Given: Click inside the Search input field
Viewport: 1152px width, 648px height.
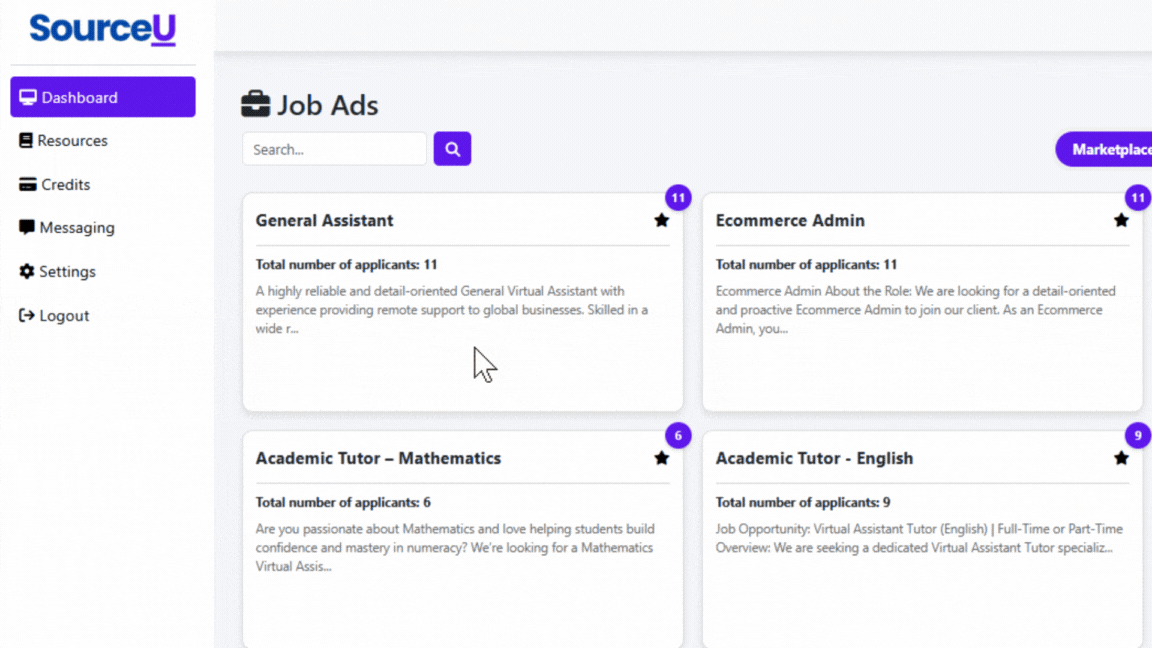Looking at the screenshot, I should point(334,148).
